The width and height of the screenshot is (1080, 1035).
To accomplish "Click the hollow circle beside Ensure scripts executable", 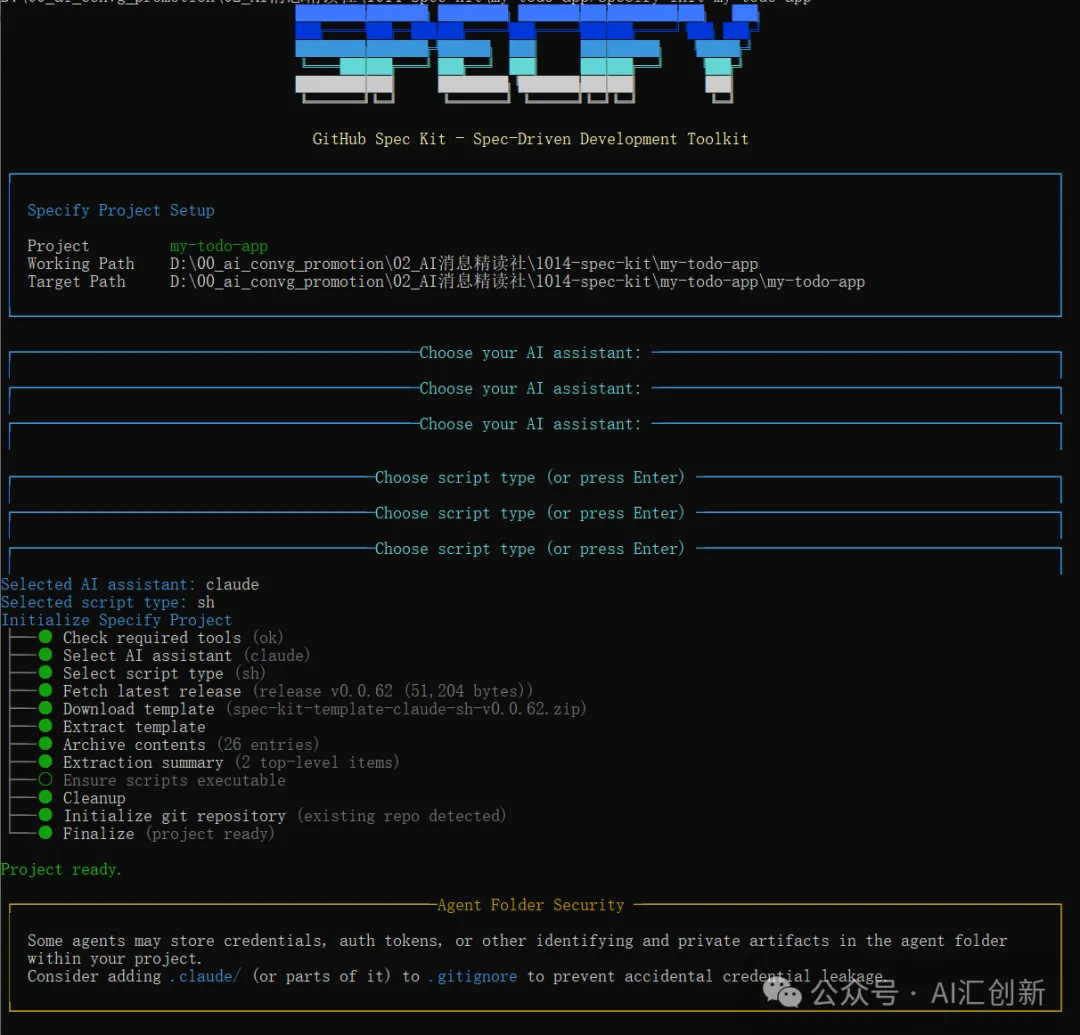I will (x=45, y=780).
